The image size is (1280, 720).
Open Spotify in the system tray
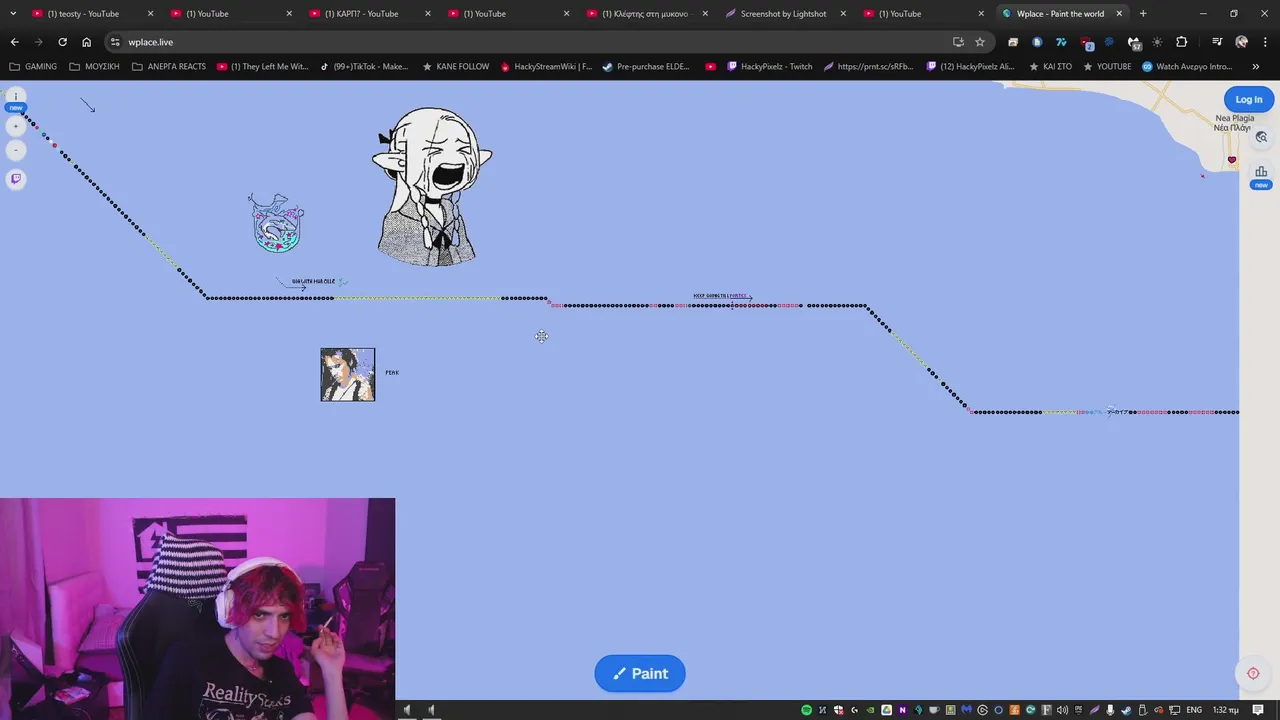[806, 710]
